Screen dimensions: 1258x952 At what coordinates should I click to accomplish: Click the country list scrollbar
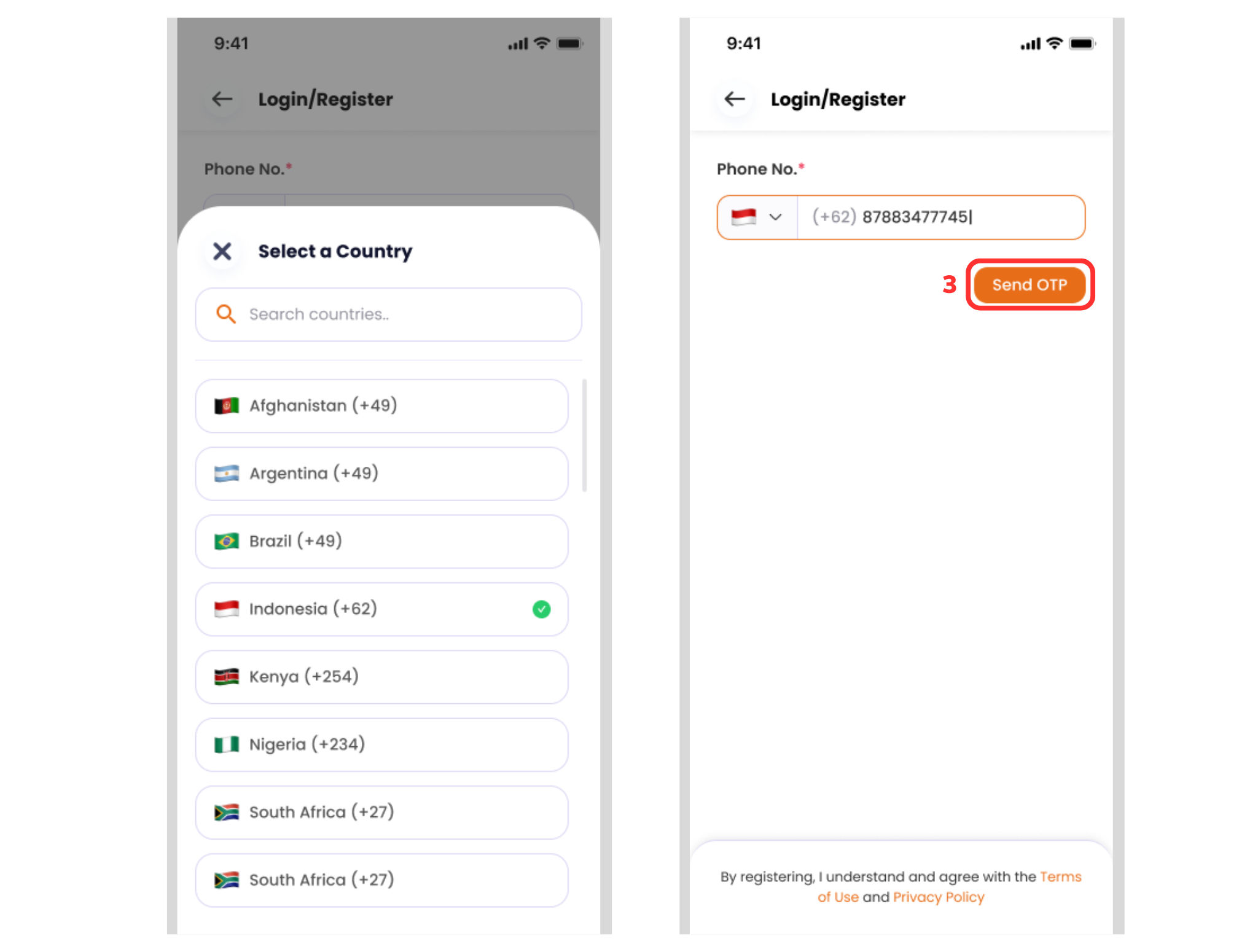coord(584,435)
